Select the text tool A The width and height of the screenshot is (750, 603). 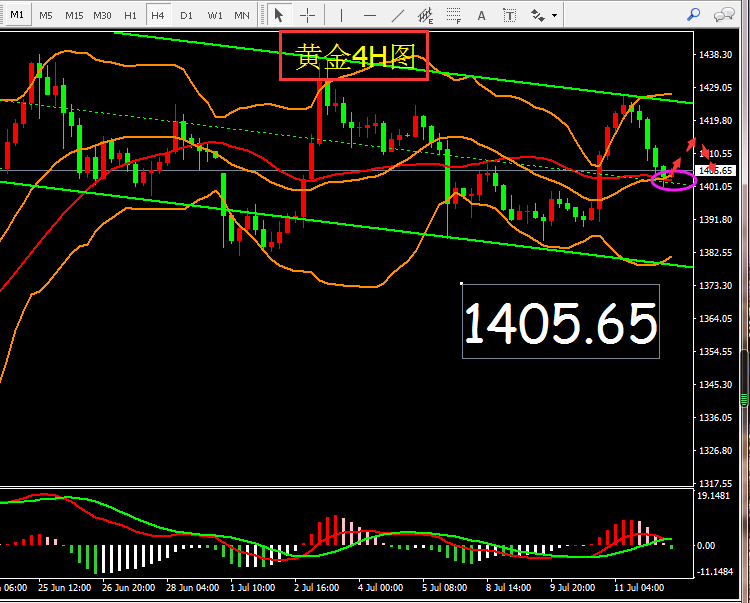481,15
